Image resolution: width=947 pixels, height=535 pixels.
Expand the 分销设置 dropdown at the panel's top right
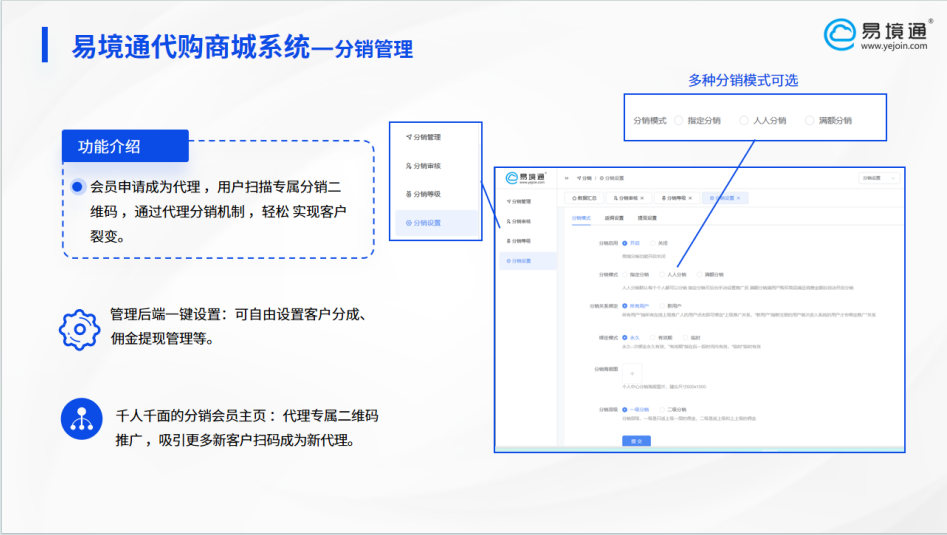point(879,178)
